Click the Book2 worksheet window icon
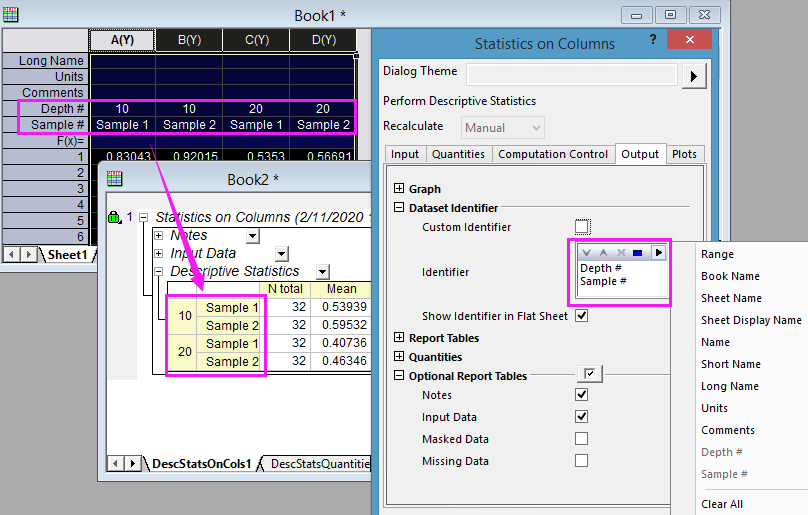The height and width of the screenshot is (515, 808). point(114,179)
